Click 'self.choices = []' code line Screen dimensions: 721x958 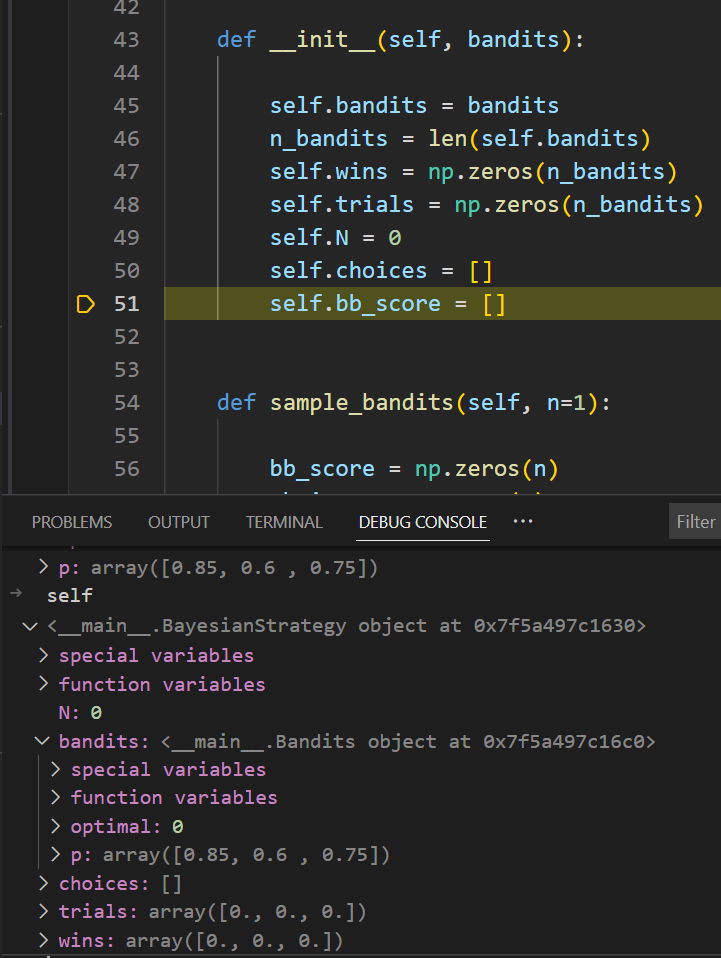pyautogui.click(x=381, y=271)
